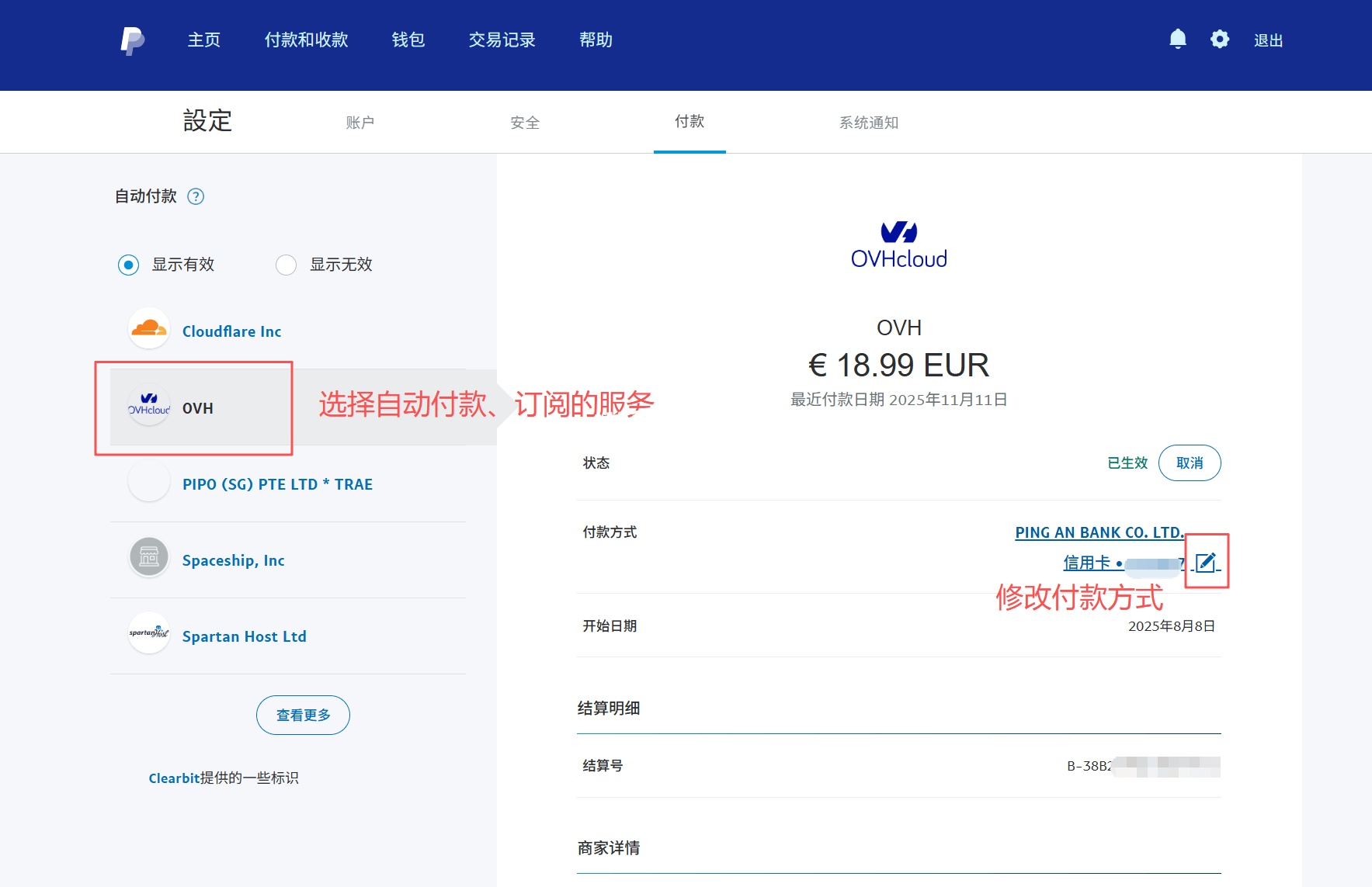This screenshot has width=1372, height=887.
Task: Click the 取消 button to cancel subscription
Action: coord(1189,463)
